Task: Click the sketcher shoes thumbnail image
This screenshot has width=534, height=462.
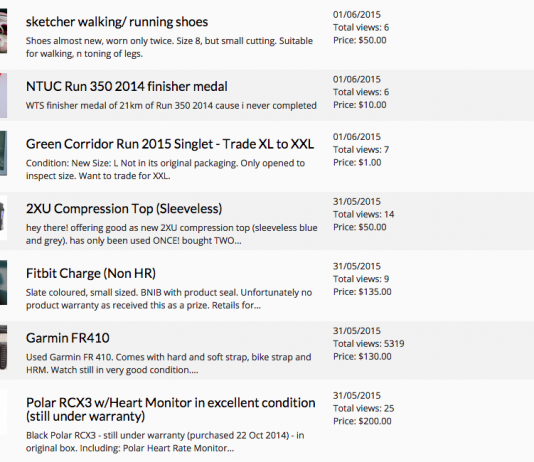Action: coord(3,31)
